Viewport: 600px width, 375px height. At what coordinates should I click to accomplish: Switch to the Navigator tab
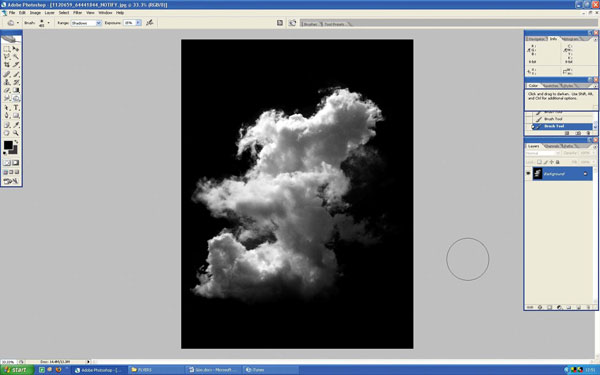[x=536, y=39]
